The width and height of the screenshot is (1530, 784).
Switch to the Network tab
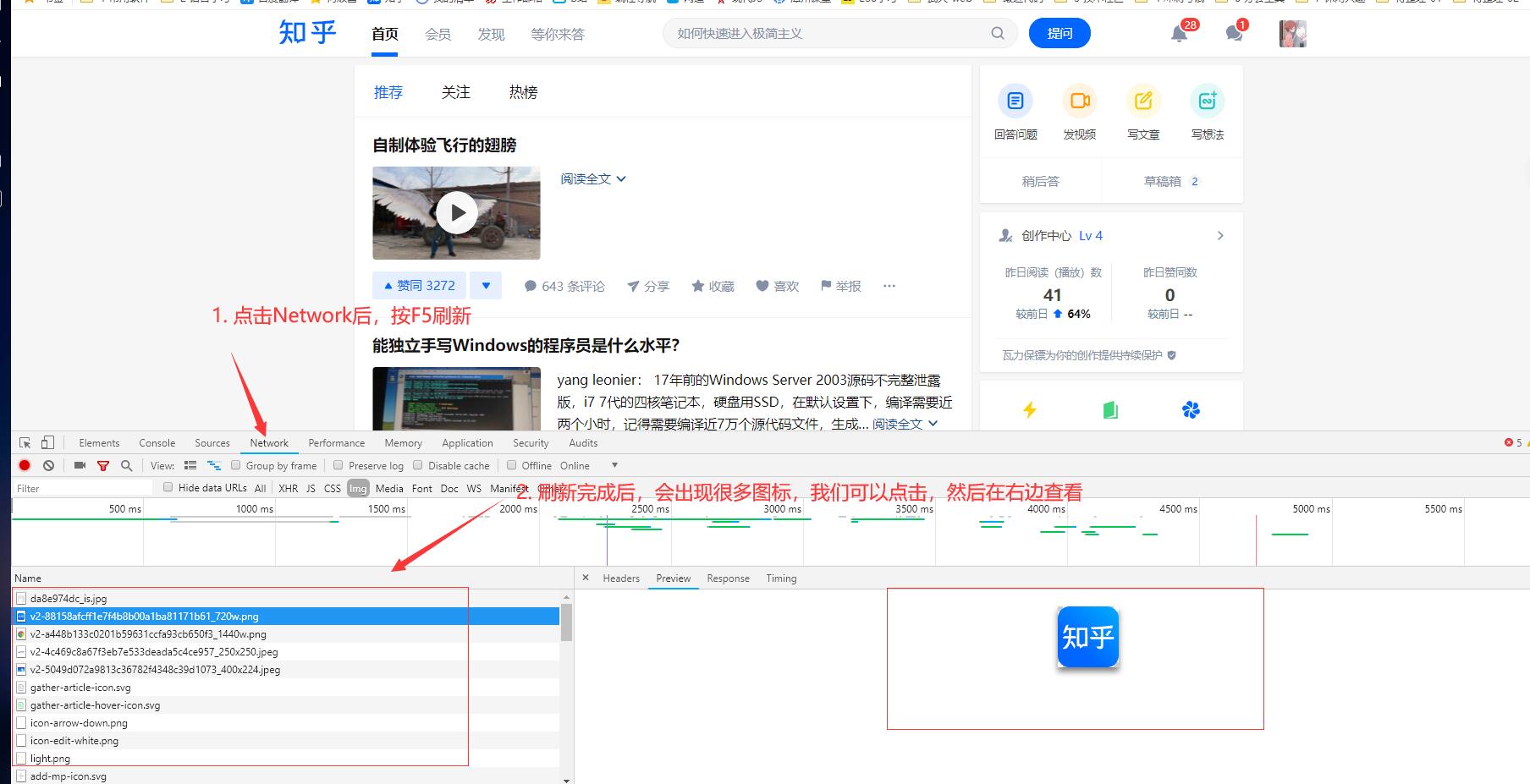(269, 442)
